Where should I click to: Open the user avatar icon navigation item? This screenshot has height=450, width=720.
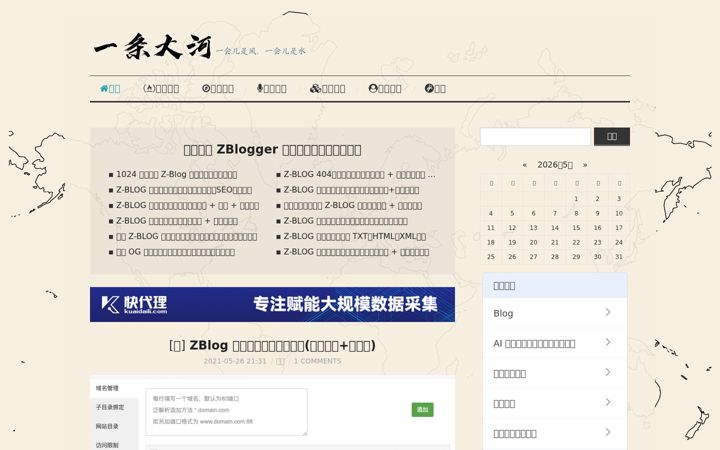[x=385, y=89]
